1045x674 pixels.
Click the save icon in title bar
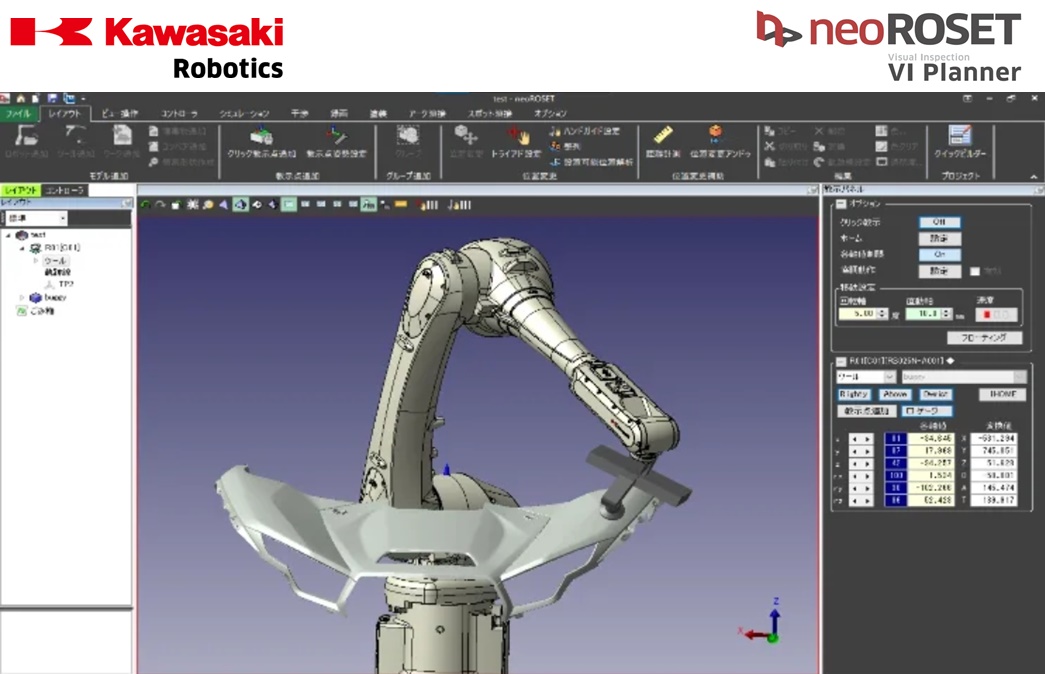[x=51, y=99]
